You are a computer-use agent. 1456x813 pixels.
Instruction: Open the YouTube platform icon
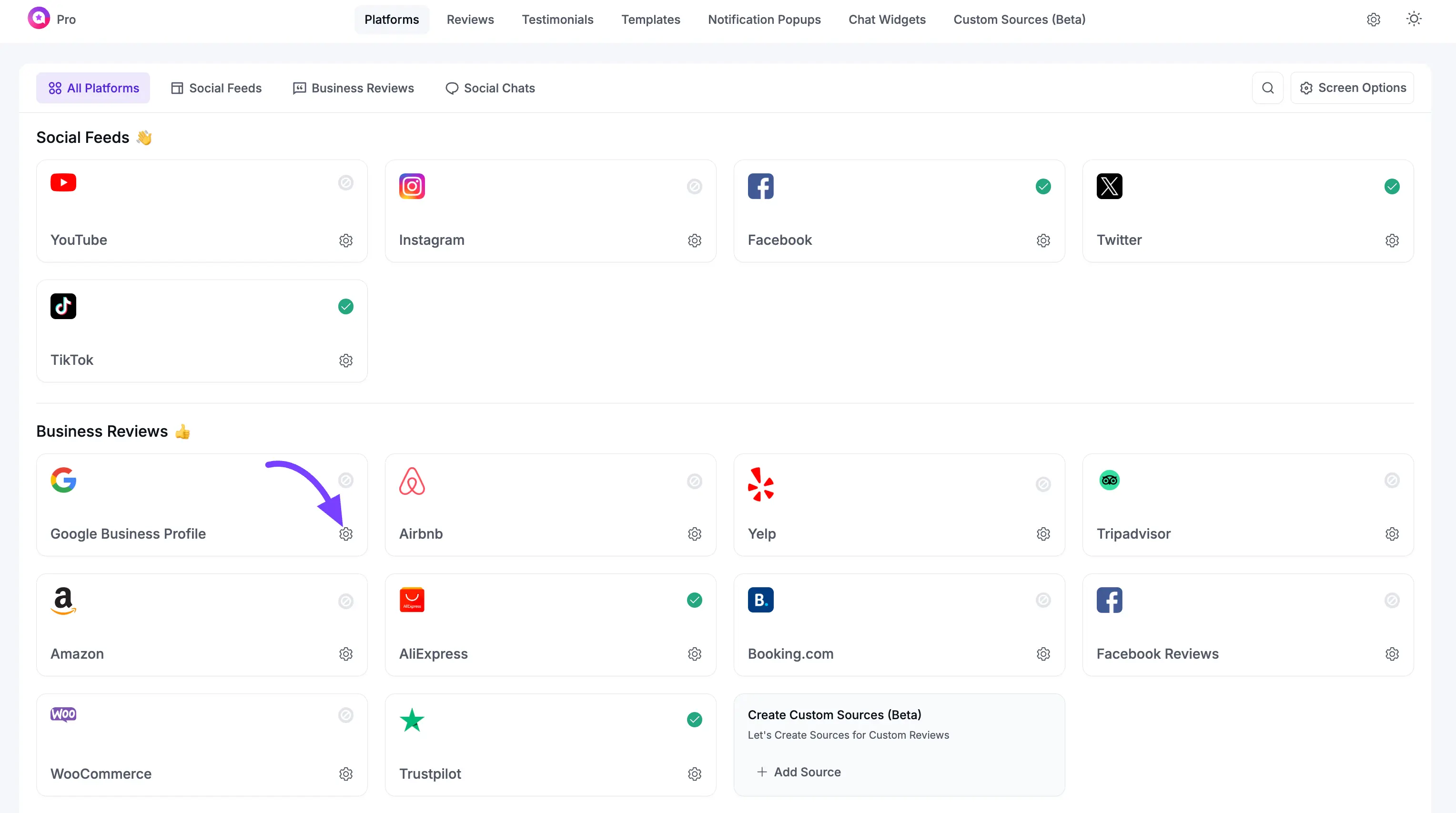tap(63, 182)
